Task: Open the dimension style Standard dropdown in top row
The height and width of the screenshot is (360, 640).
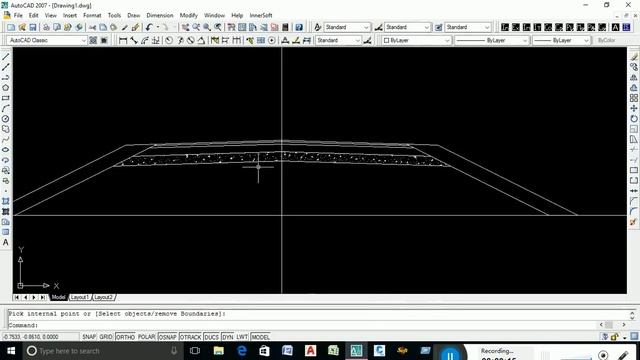Action: point(407,27)
